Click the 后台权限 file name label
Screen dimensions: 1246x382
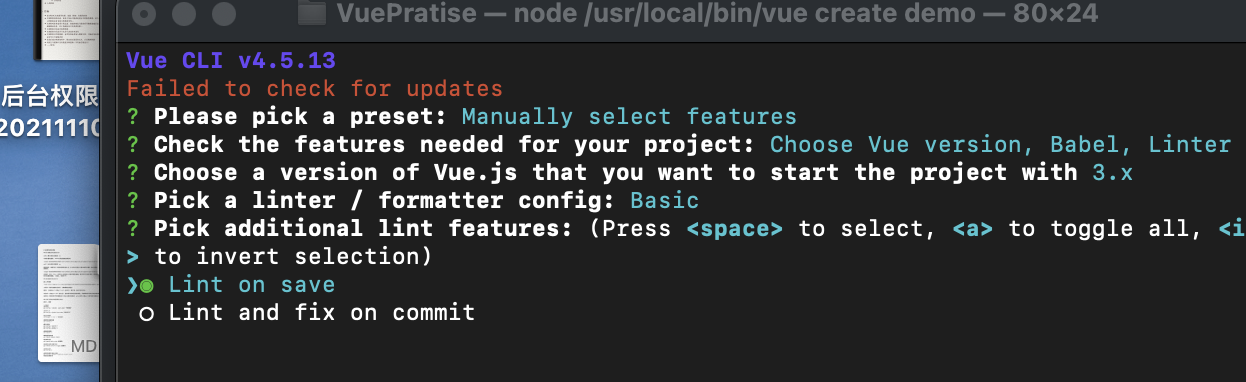click(51, 97)
